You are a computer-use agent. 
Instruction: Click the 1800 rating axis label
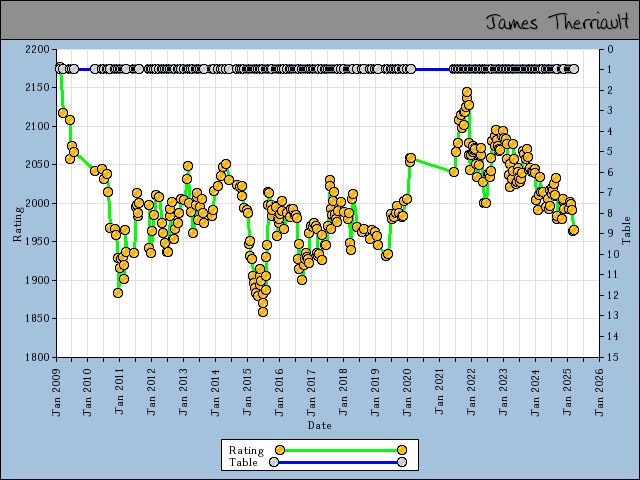click(x=37, y=357)
